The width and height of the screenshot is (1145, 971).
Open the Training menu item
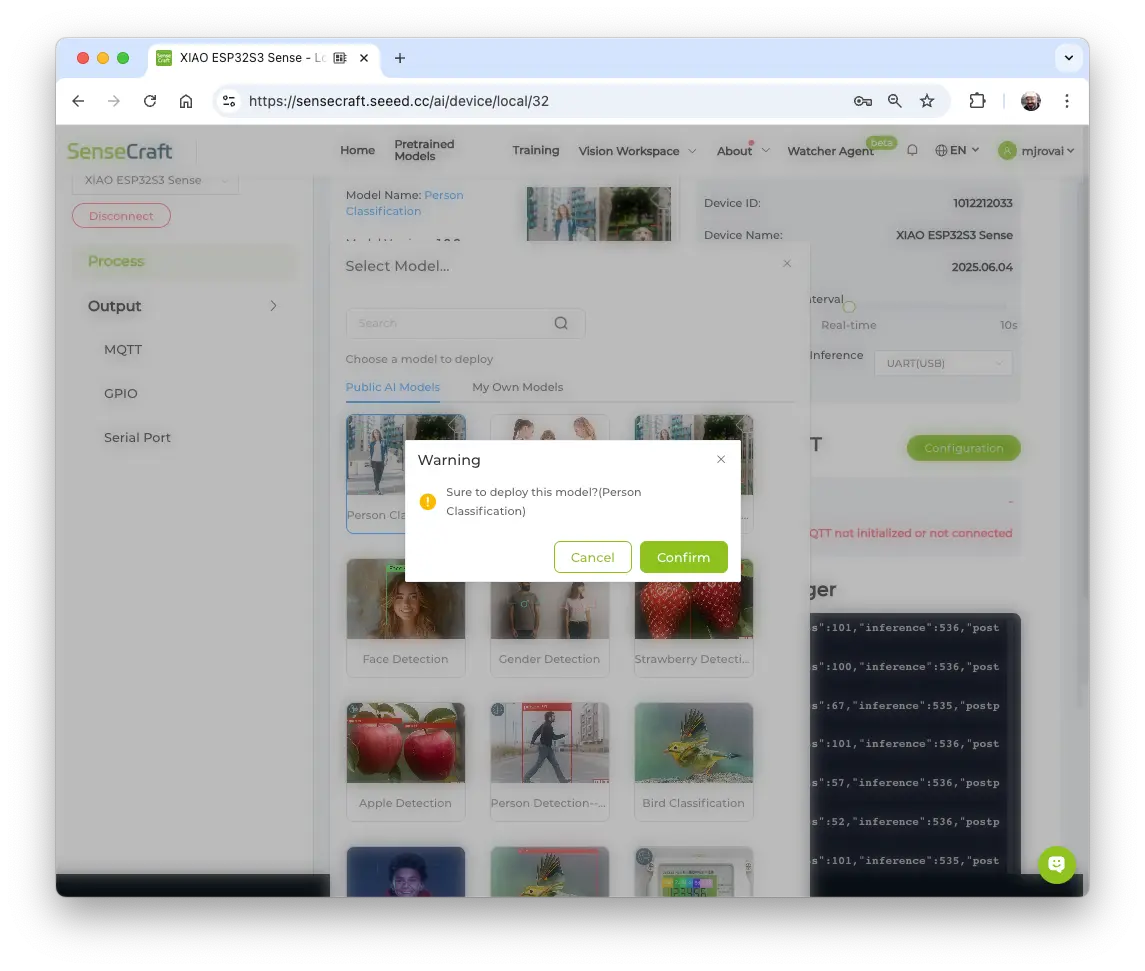pyautogui.click(x=535, y=150)
